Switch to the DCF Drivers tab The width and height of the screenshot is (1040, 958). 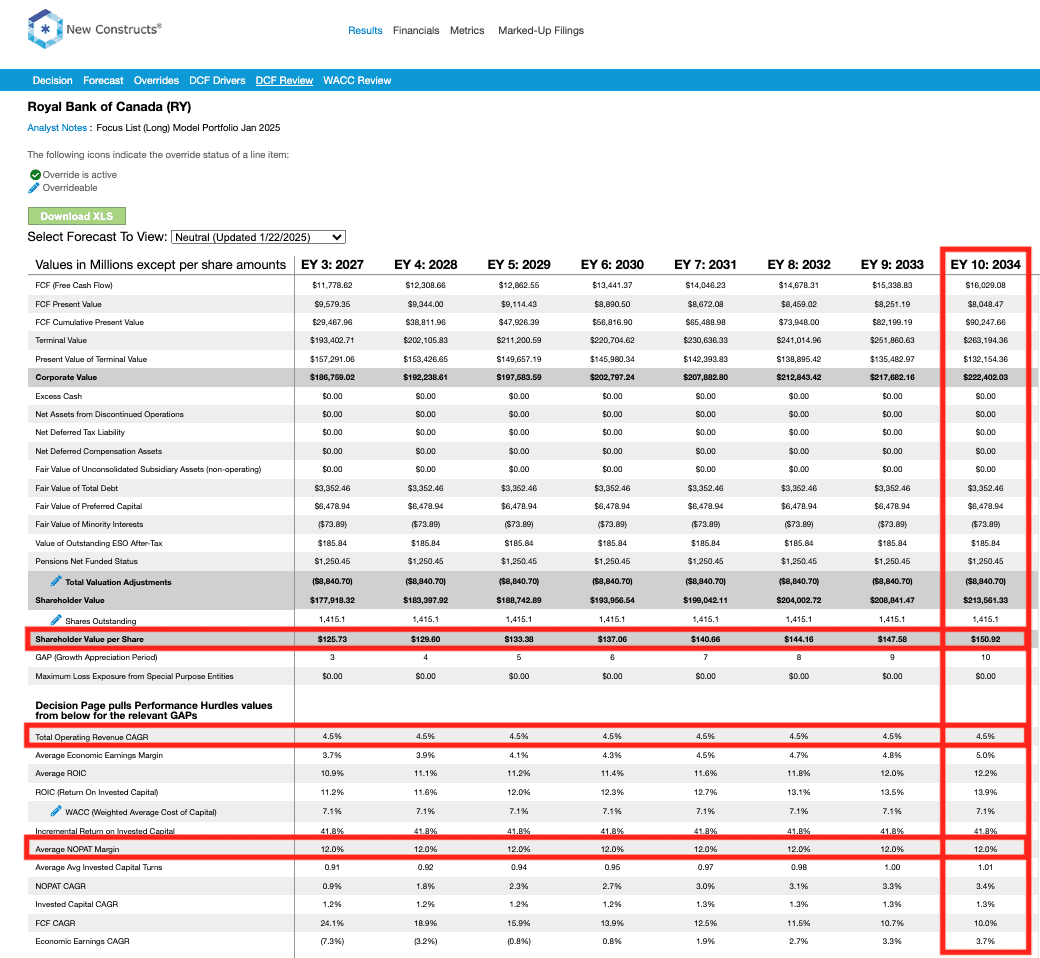[x=217, y=80]
